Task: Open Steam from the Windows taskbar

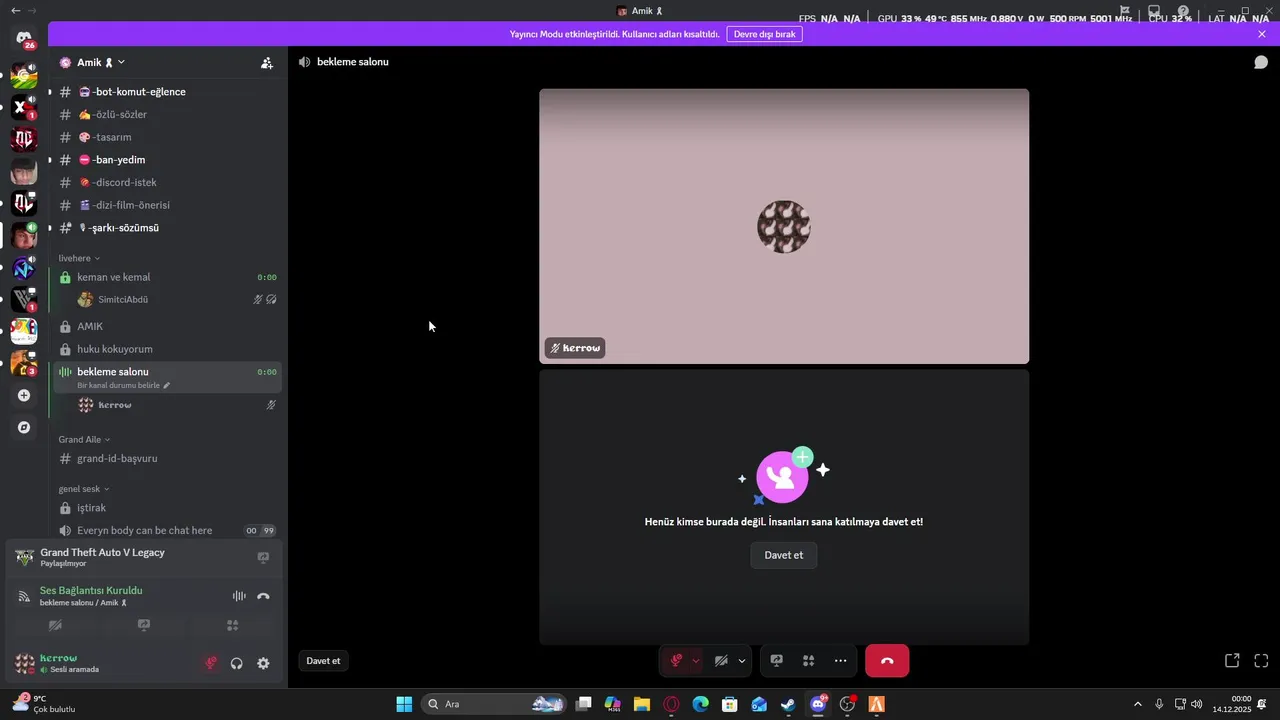Action: pyautogui.click(x=788, y=704)
